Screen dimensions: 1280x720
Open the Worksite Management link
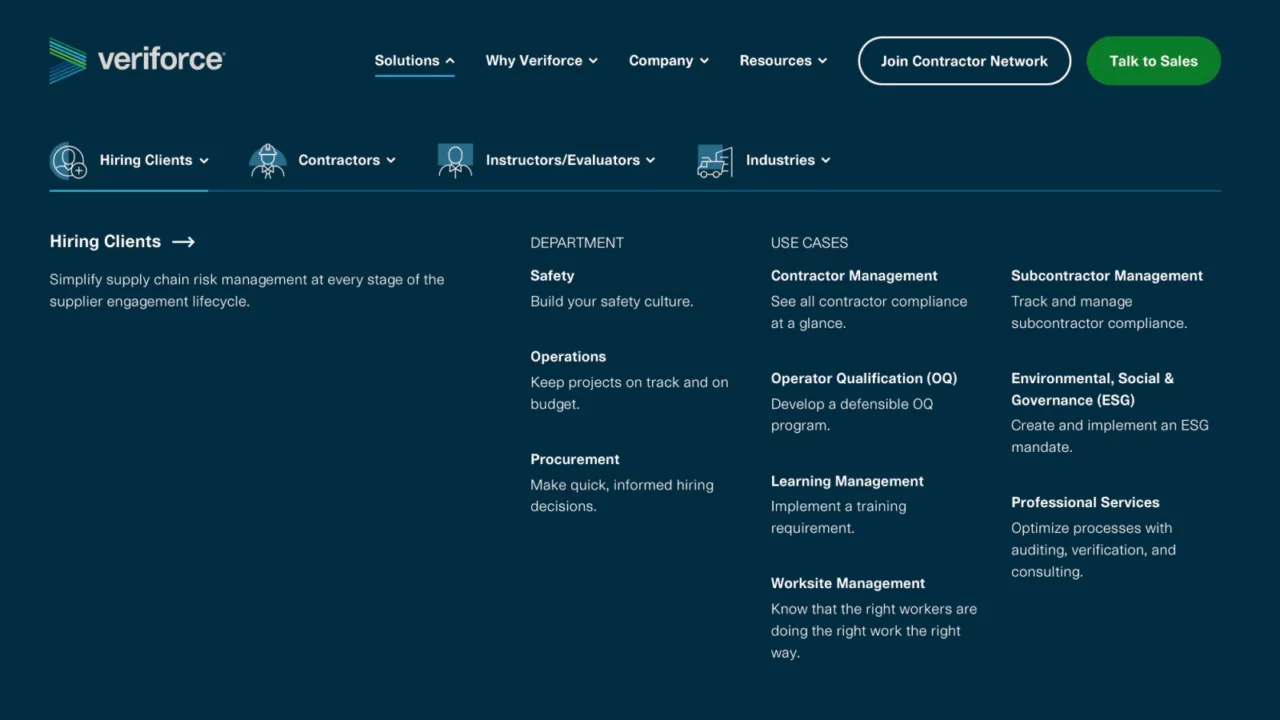[848, 584]
